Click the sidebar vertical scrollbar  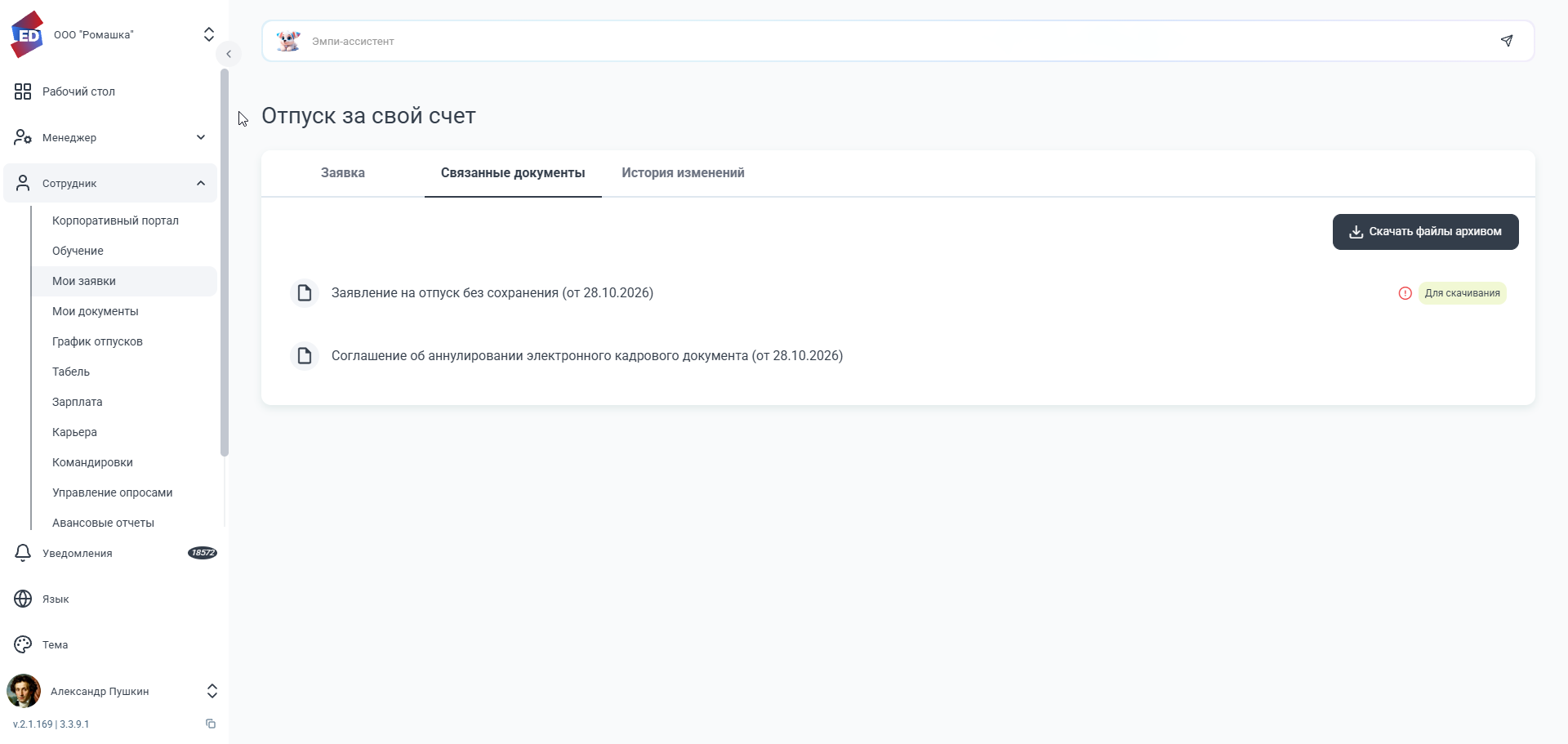tap(225, 262)
